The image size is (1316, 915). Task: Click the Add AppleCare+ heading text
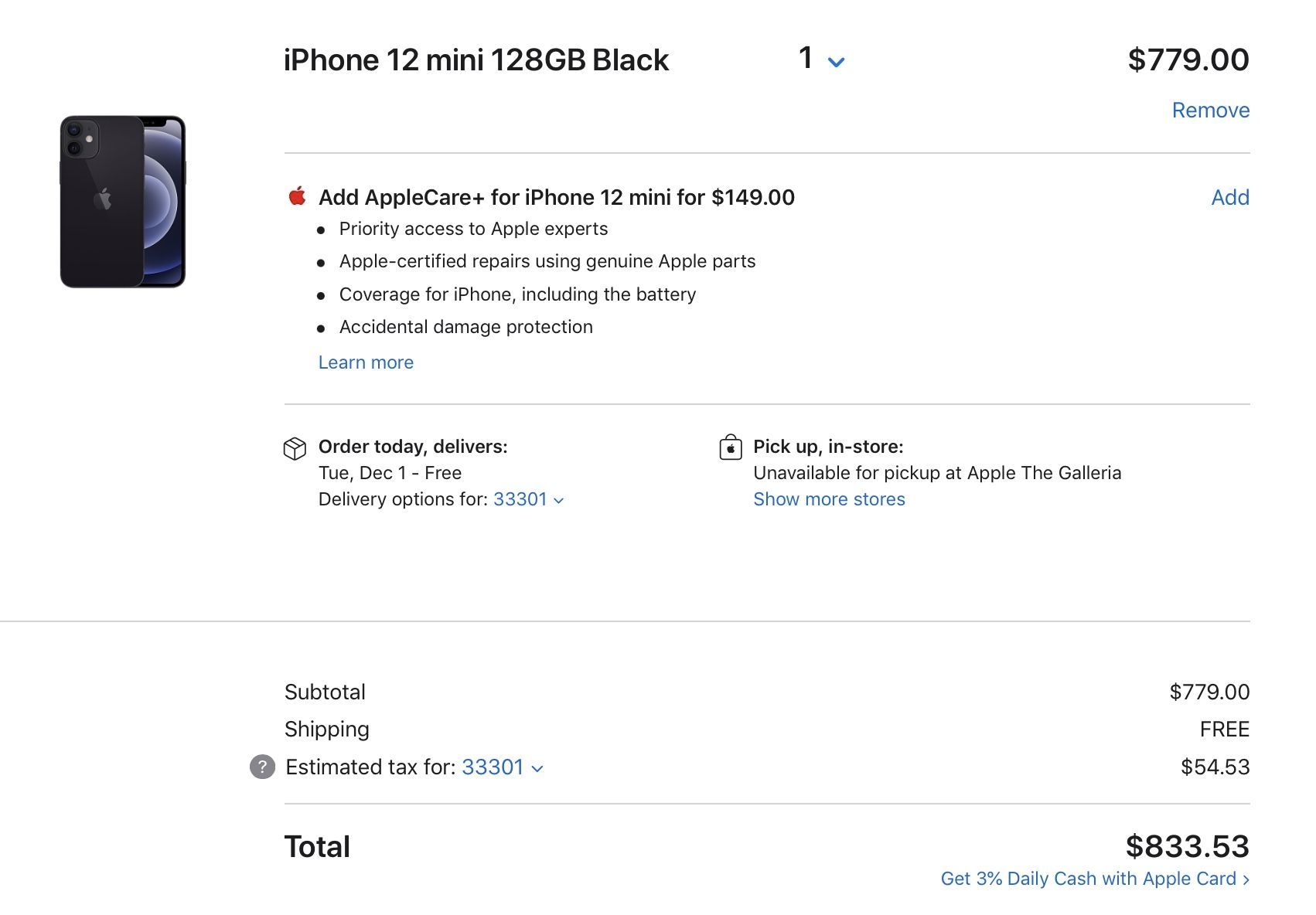coord(557,197)
